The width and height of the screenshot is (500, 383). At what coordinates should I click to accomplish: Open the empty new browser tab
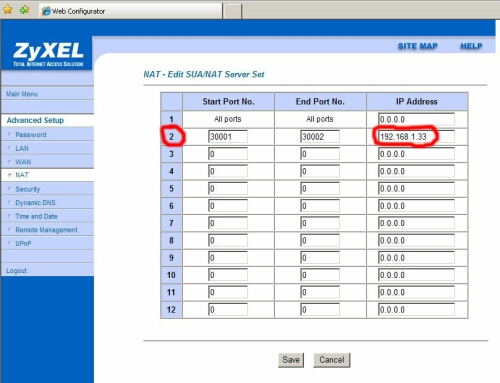232,11
